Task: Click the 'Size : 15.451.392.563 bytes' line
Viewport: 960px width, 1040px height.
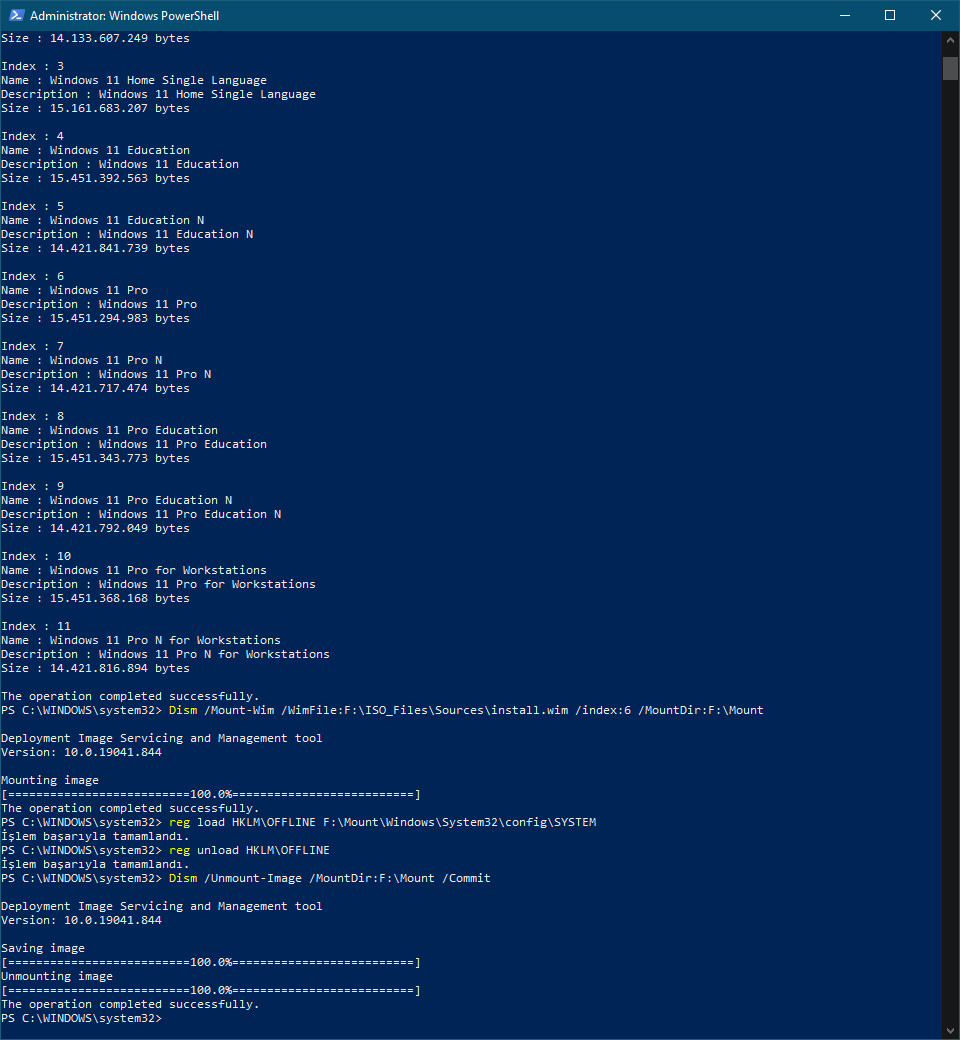Action: (x=96, y=178)
